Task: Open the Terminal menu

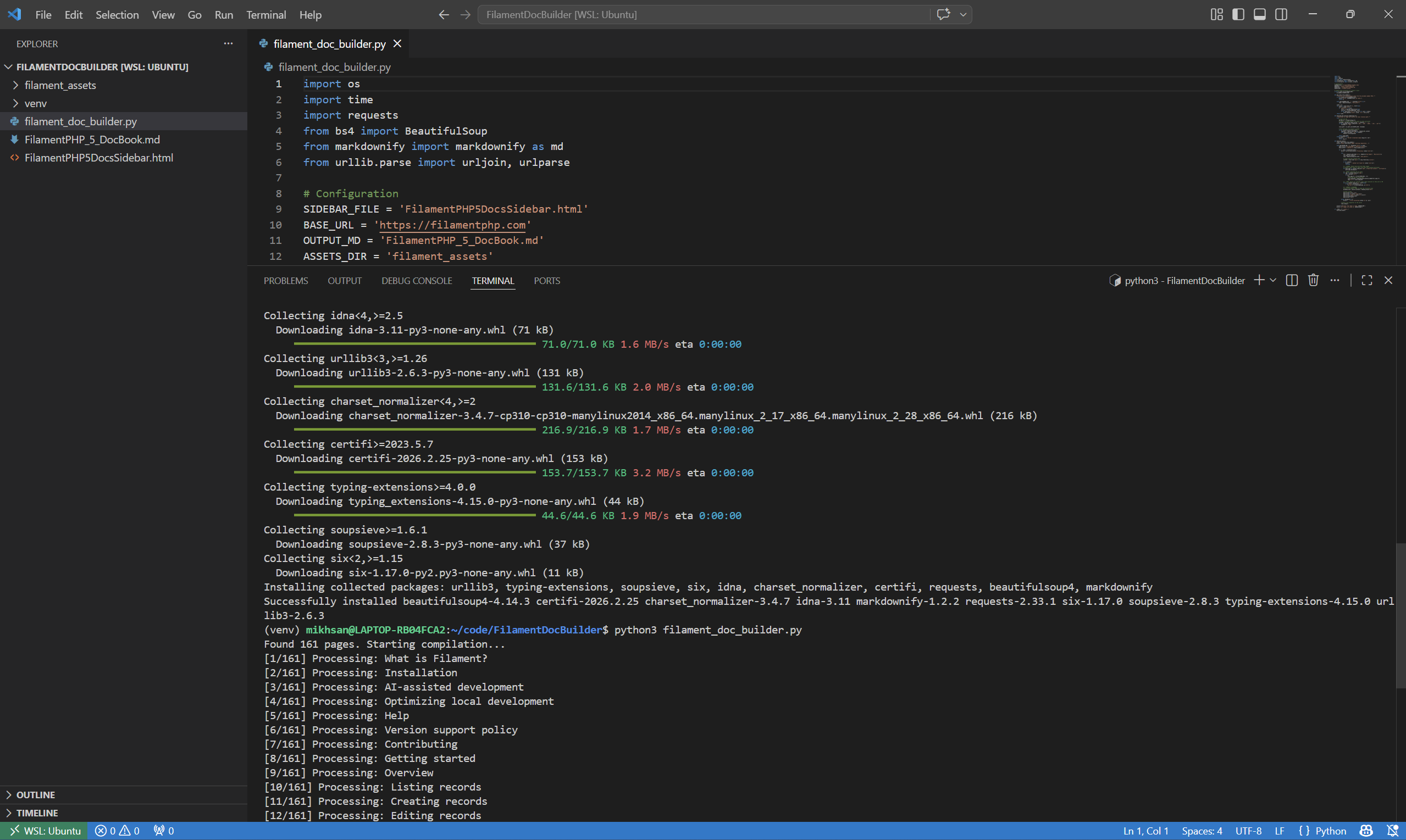Action: point(265,15)
